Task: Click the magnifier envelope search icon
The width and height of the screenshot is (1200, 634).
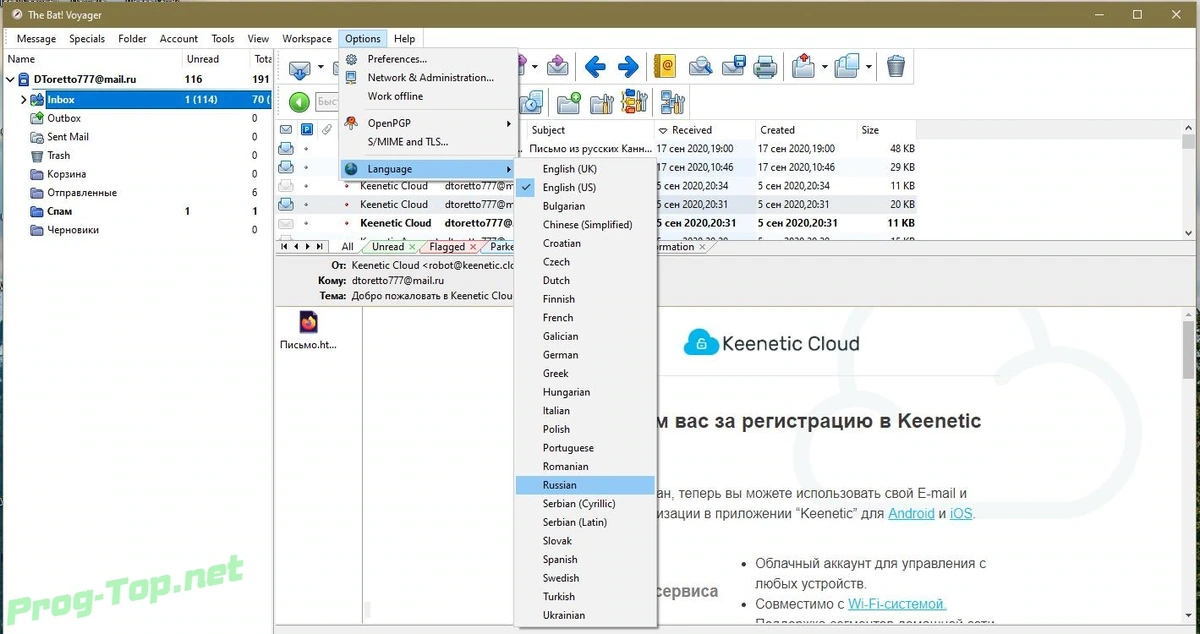Action: click(x=700, y=67)
